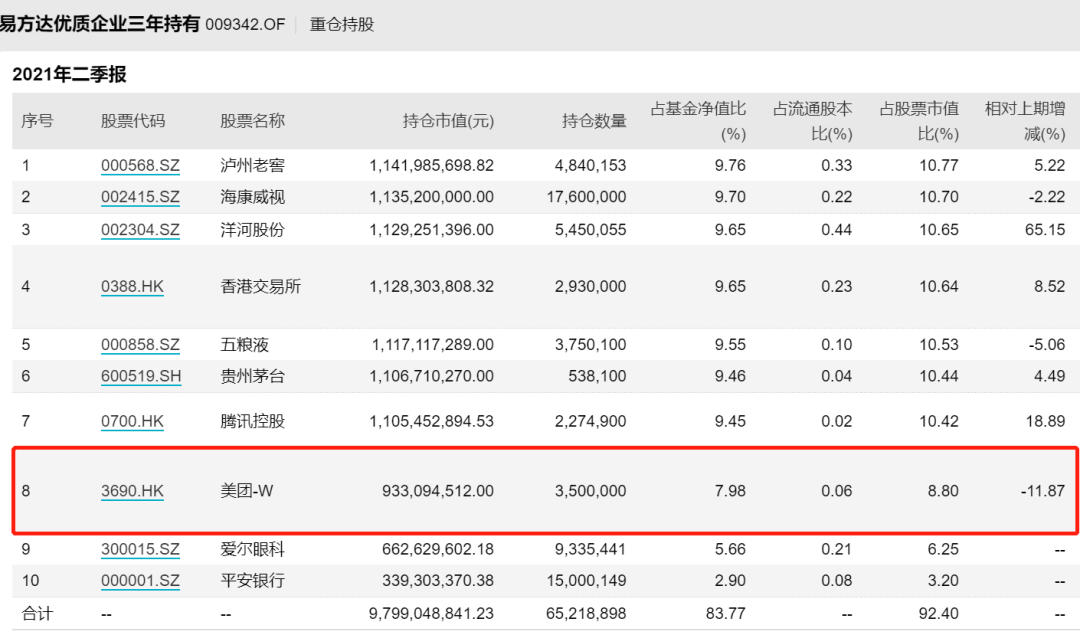1080x635 pixels.
Task: Click fund code 009342.OF
Action: [245, 25]
